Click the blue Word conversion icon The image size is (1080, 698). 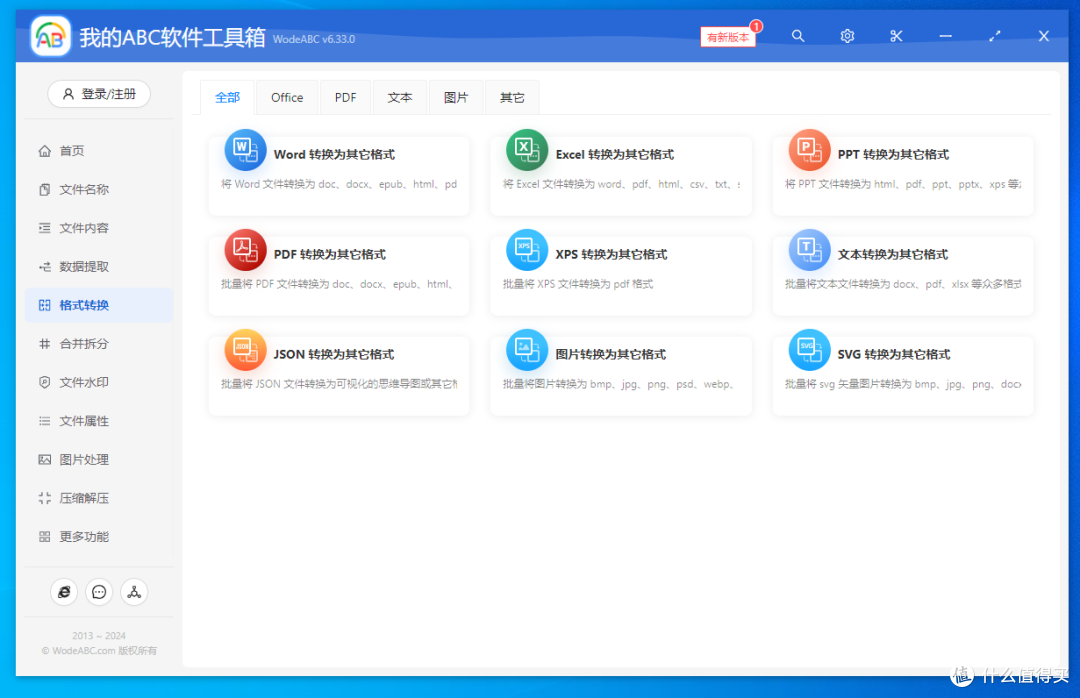tap(245, 150)
